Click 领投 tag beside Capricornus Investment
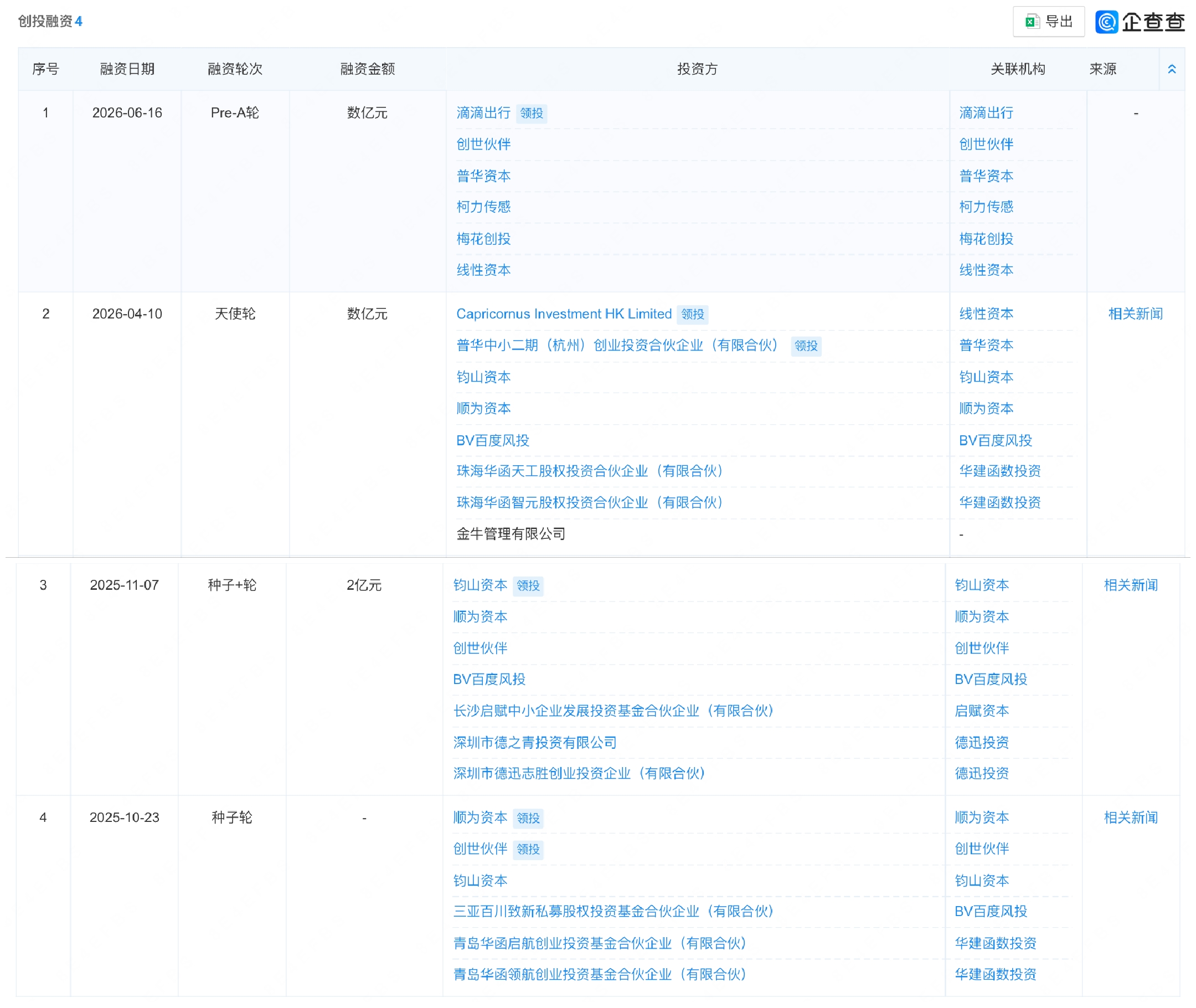This screenshot has height=1008, width=1196. tap(692, 313)
